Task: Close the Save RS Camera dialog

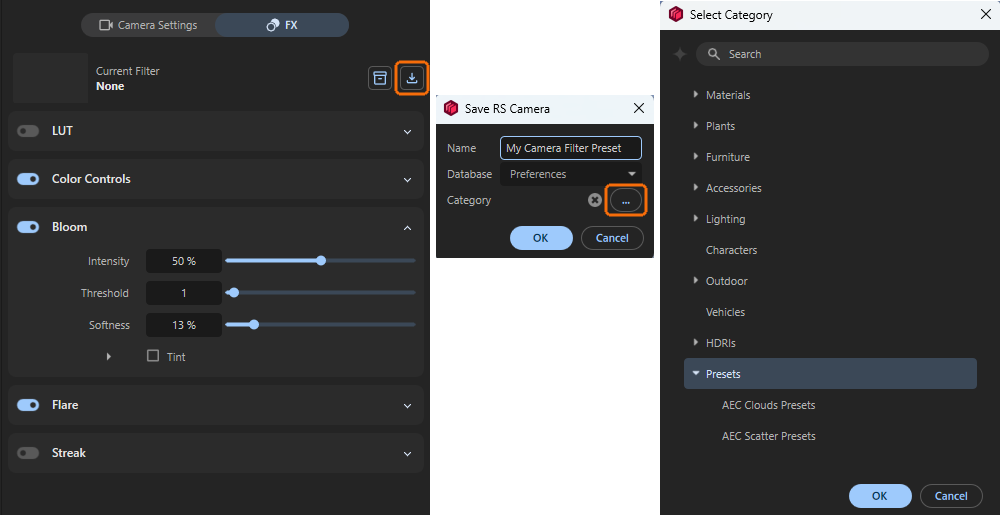Action: pos(638,108)
